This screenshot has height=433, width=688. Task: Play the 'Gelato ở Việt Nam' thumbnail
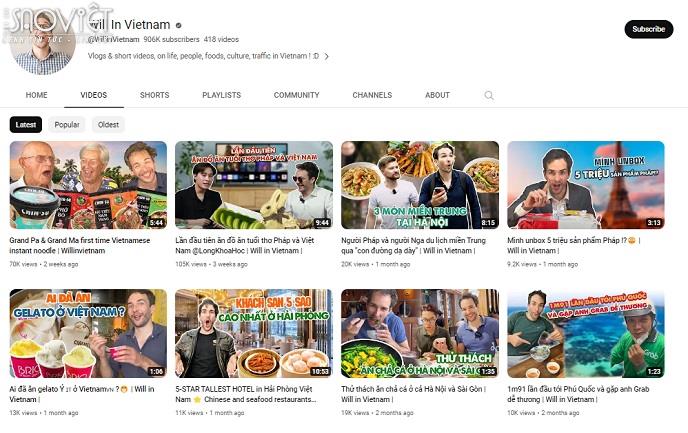(x=88, y=333)
